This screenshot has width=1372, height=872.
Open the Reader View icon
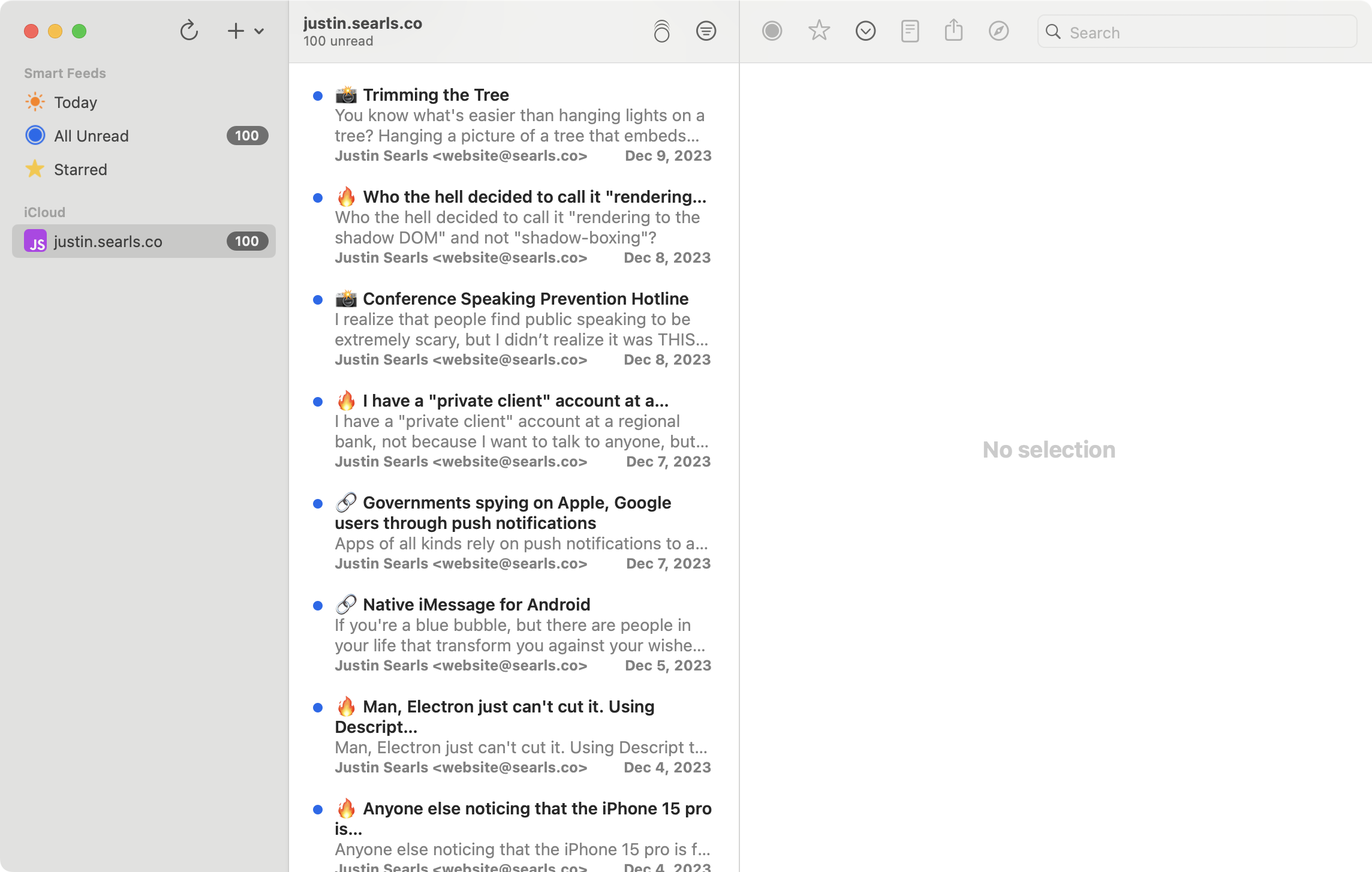pos(909,31)
